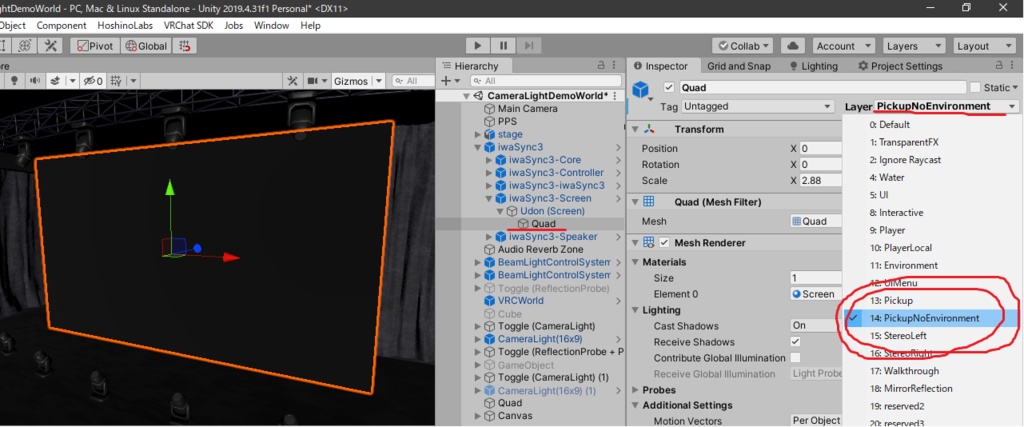This screenshot has width=1024, height=427.
Task: Open iwaSync3-Controller prefab arrow
Action: point(618,172)
